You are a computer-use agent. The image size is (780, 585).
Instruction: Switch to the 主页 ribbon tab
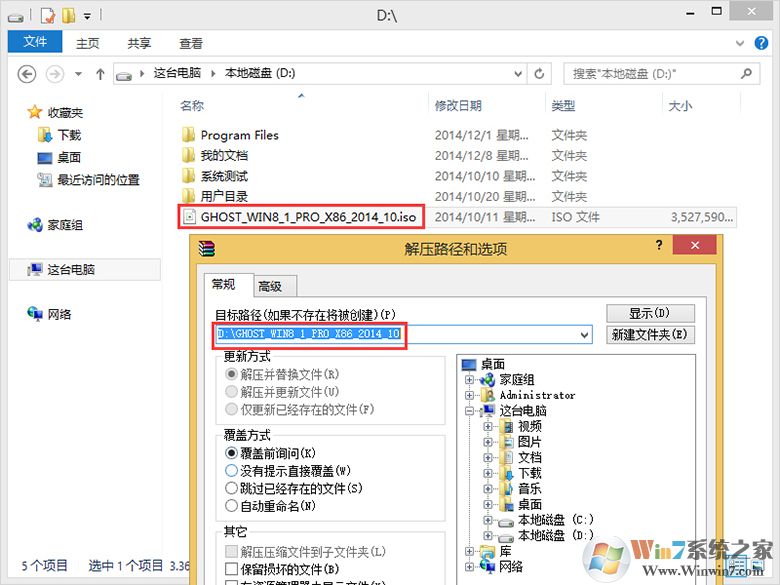(x=88, y=44)
